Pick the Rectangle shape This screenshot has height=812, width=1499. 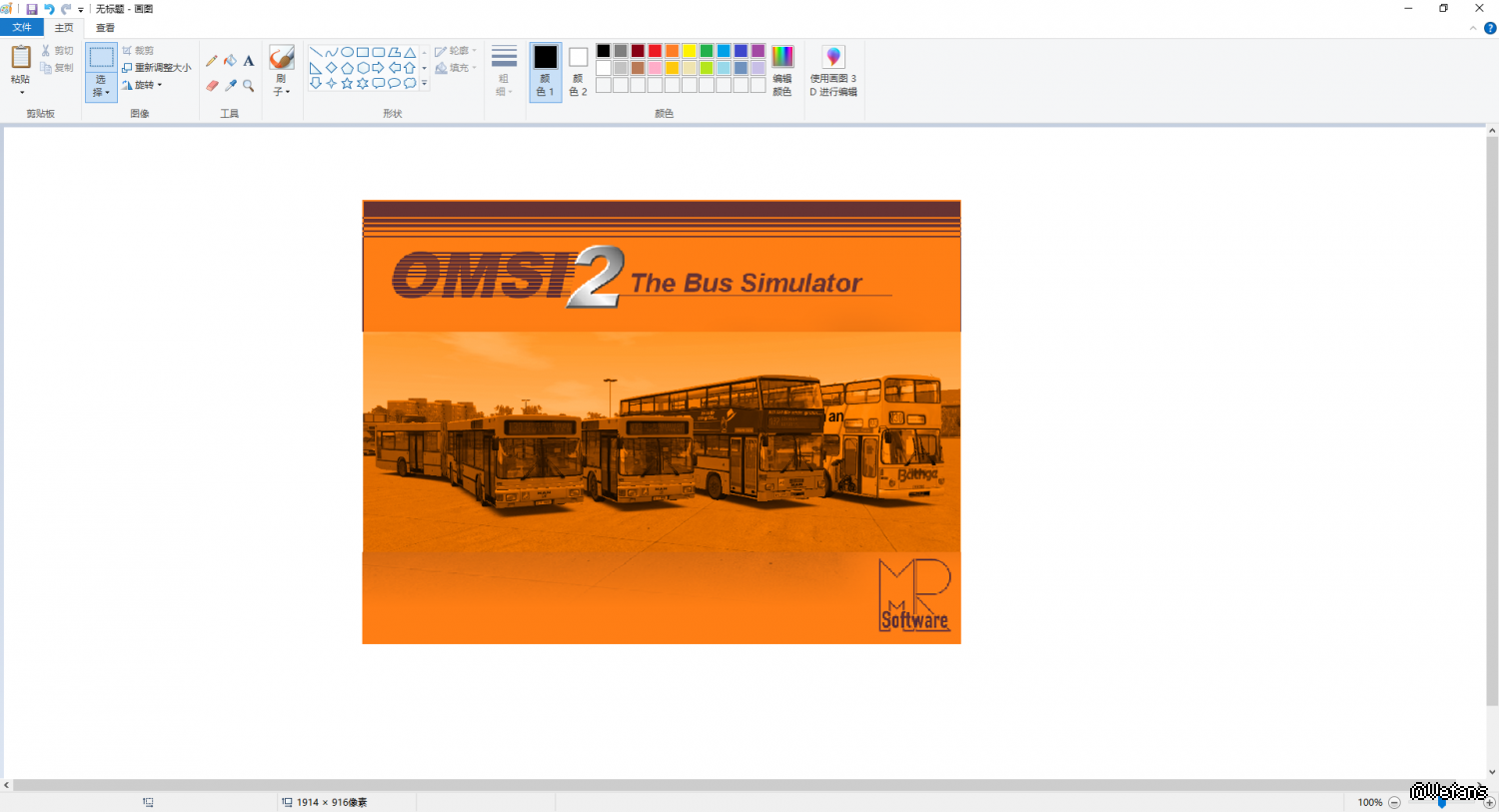tap(363, 52)
